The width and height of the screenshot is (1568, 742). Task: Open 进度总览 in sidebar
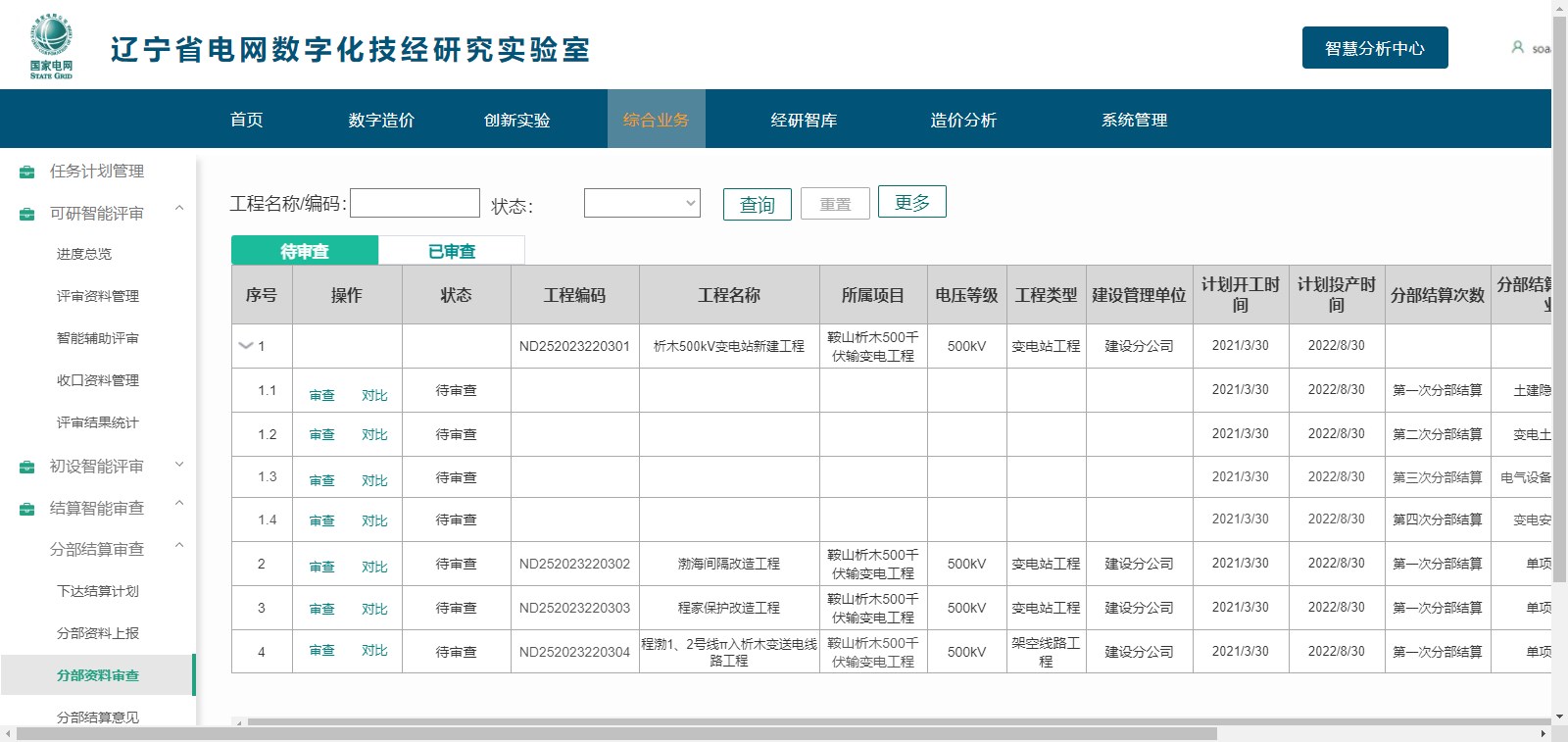click(84, 254)
